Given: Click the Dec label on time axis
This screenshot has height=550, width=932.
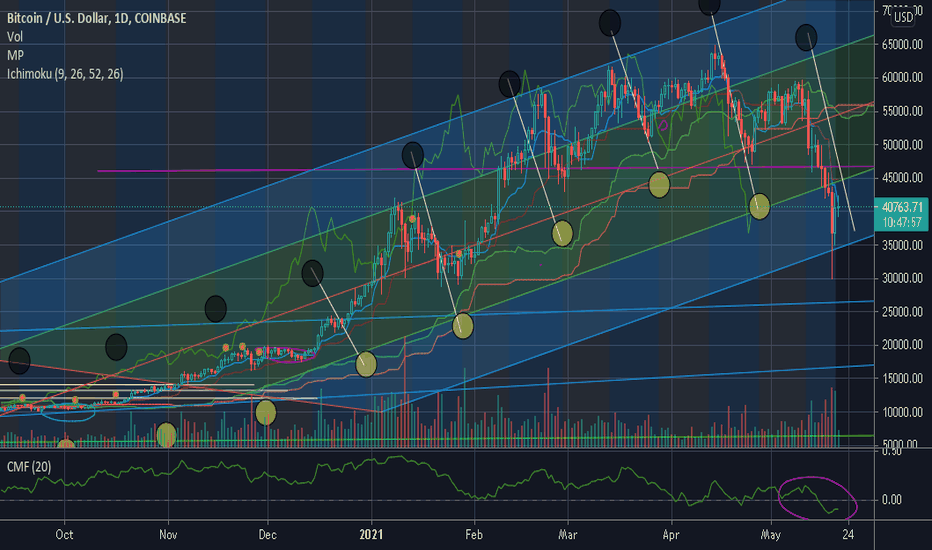Looking at the screenshot, I should click(267, 535).
